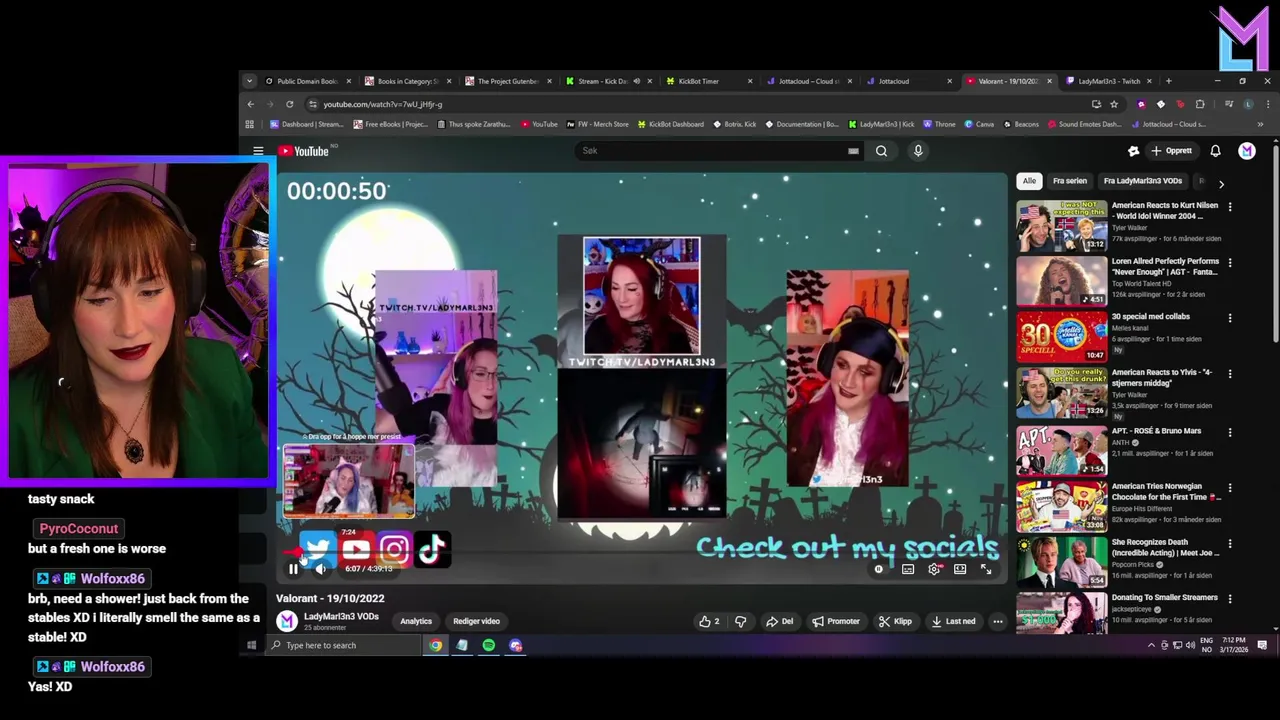Open the Chrome extensions puzzle icon
Screen dimensions: 1280x720
pyautogui.click(x=1200, y=104)
